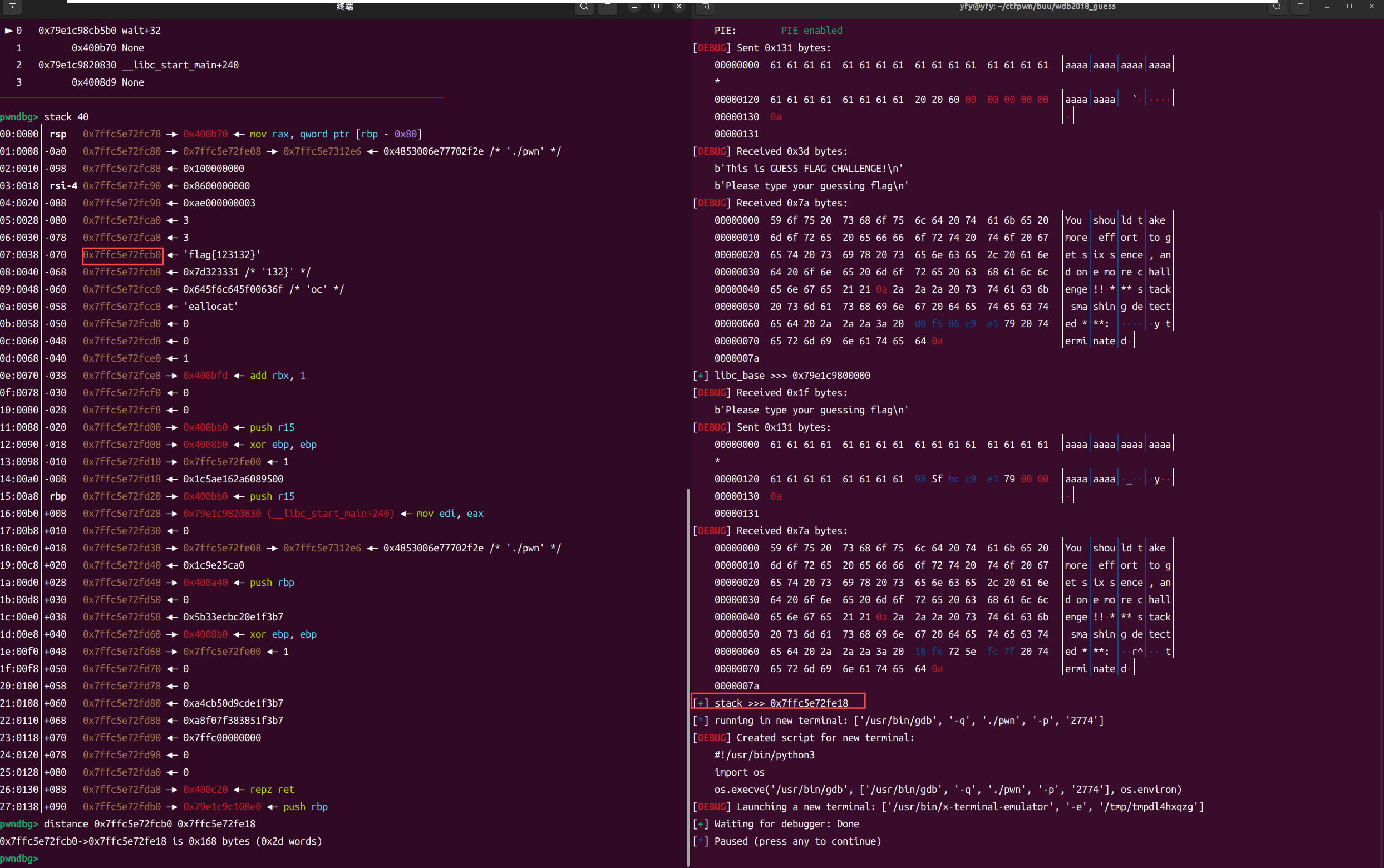
Task: Click the string 'flag{123132}' in the stack dump
Action: [x=221, y=254]
